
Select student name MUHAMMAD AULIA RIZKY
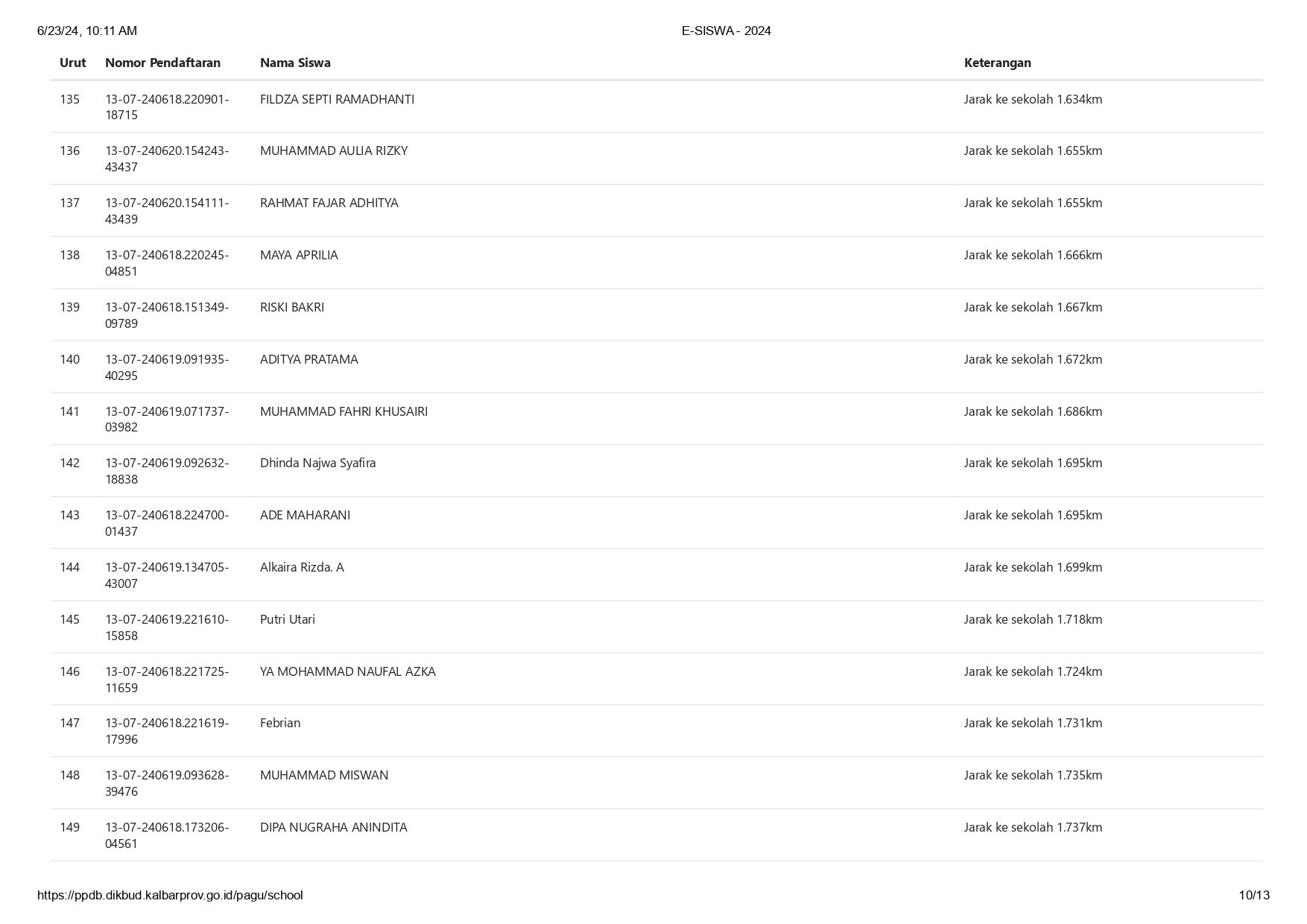pyautogui.click(x=334, y=151)
